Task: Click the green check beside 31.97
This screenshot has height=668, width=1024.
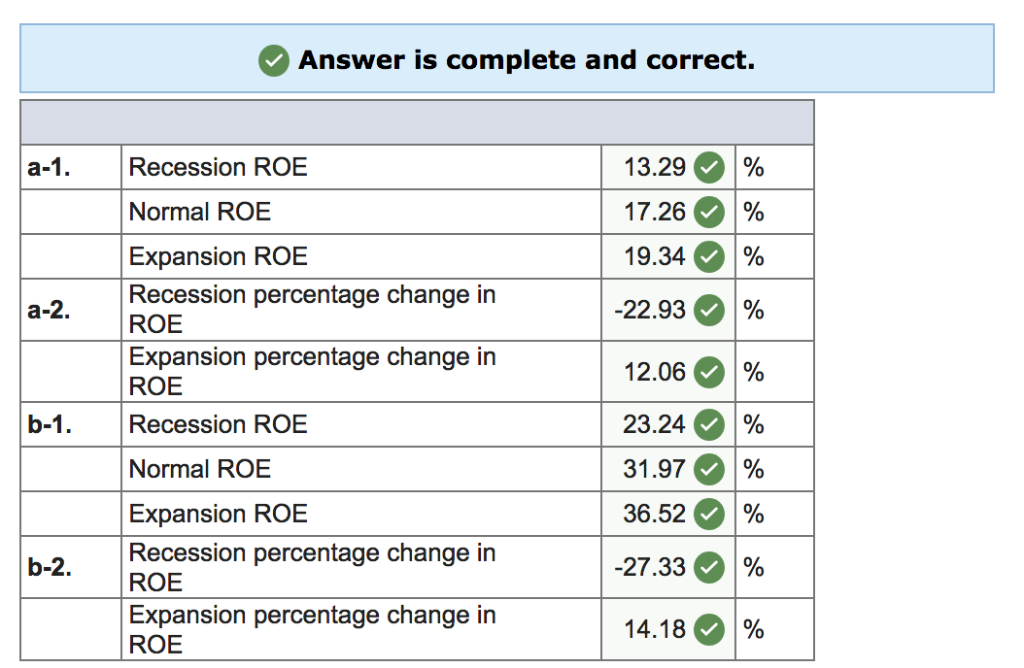Action: (709, 469)
